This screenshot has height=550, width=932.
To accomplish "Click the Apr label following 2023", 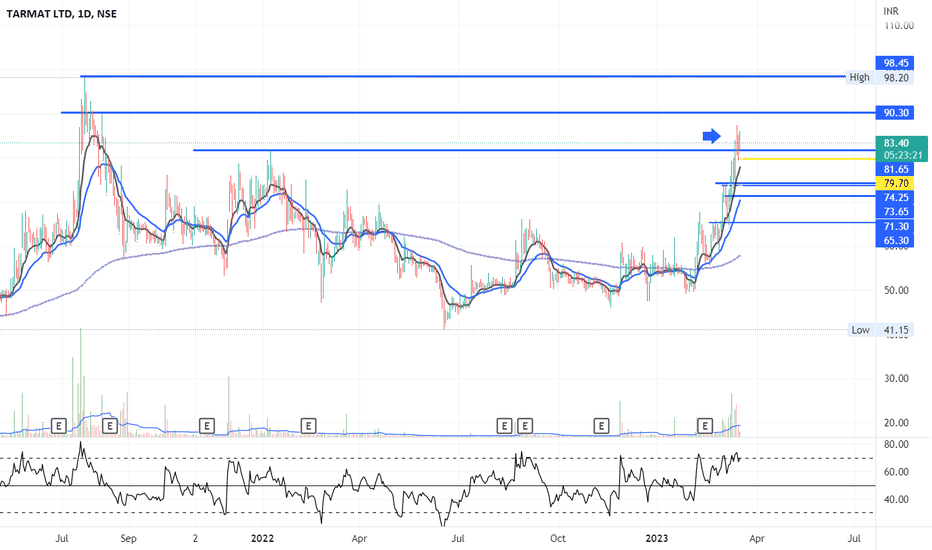I will coord(756,539).
